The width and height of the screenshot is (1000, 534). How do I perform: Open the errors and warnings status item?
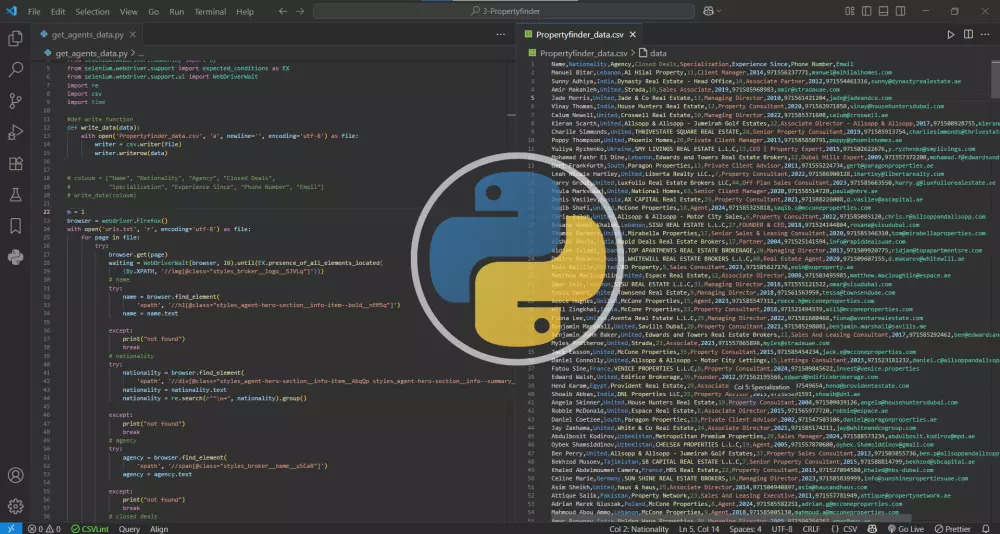click(44, 529)
